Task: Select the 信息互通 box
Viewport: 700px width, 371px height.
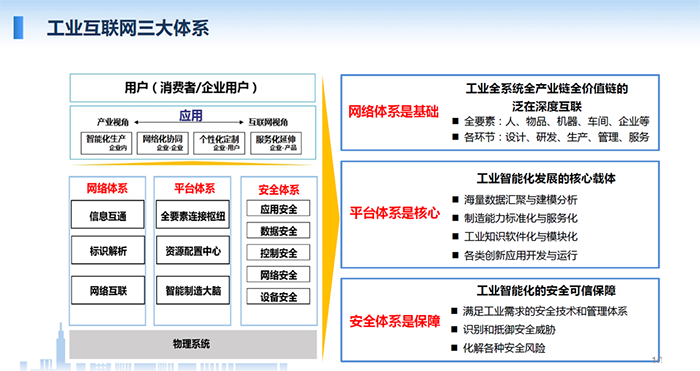Action: point(108,215)
